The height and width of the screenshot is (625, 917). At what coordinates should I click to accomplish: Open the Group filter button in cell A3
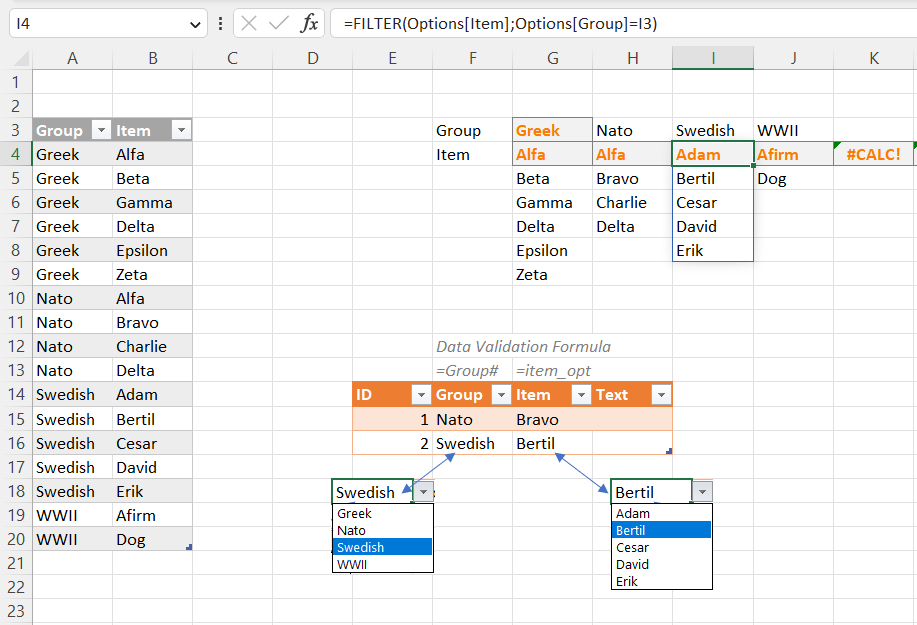[x=101, y=130]
